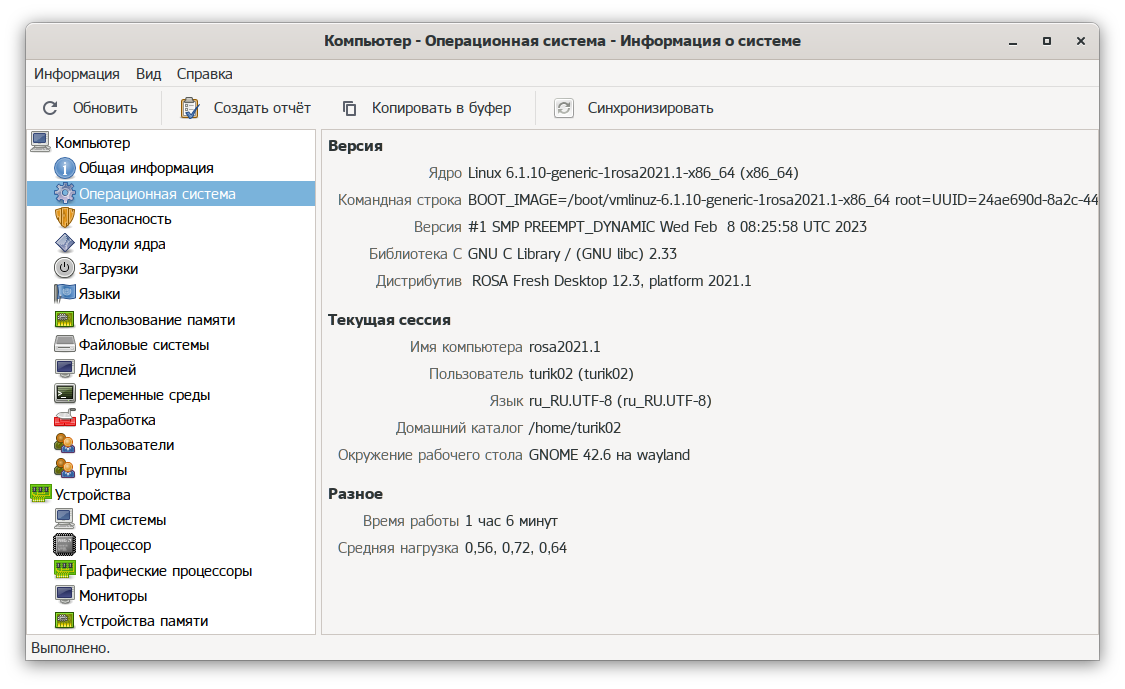Click the Languages (Языки) flag icon
This screenshot has width=1125, height=689.
tap(64, 294)
